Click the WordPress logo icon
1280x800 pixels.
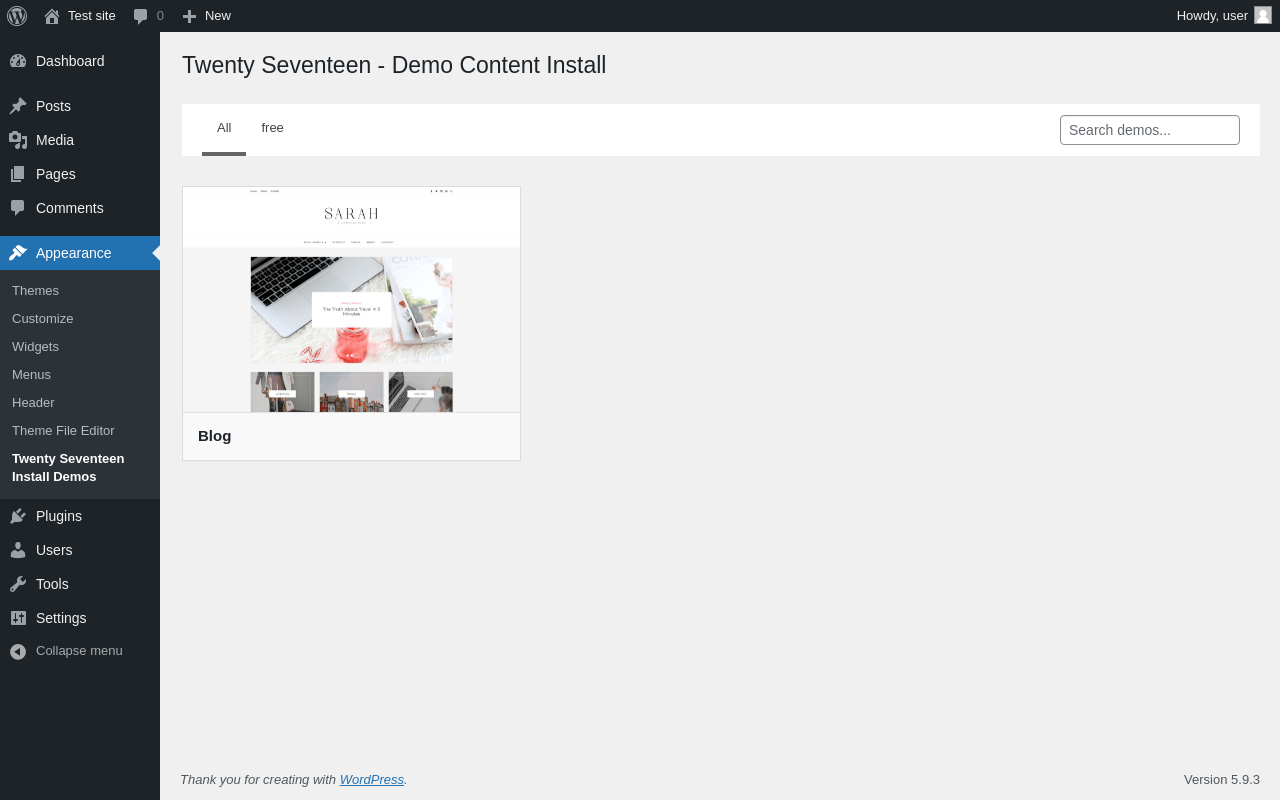point(17,16)
